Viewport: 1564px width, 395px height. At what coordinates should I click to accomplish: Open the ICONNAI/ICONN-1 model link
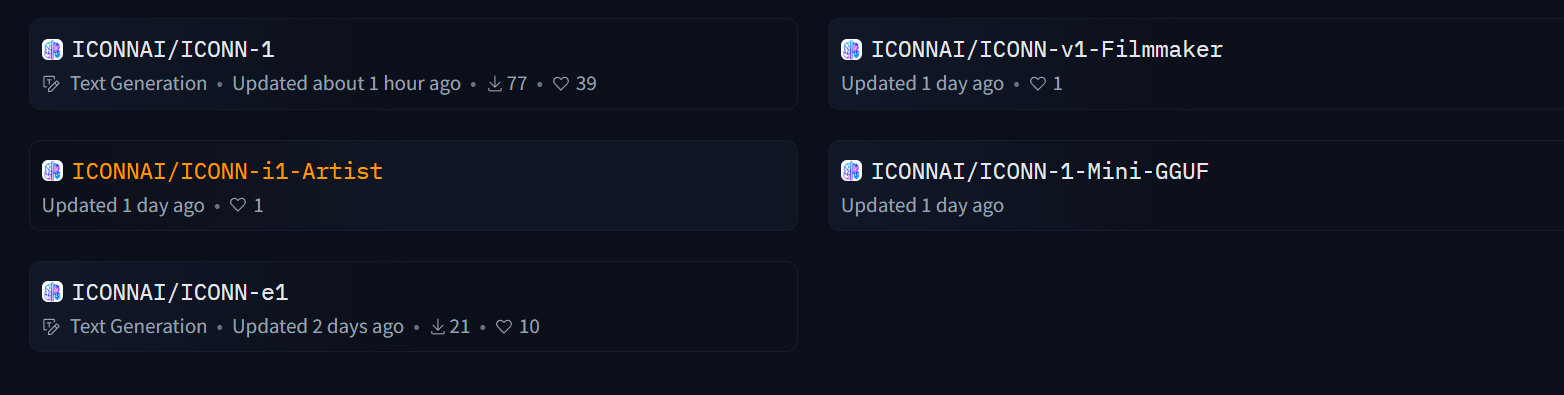pyautogui.click(x=173, y=49)
